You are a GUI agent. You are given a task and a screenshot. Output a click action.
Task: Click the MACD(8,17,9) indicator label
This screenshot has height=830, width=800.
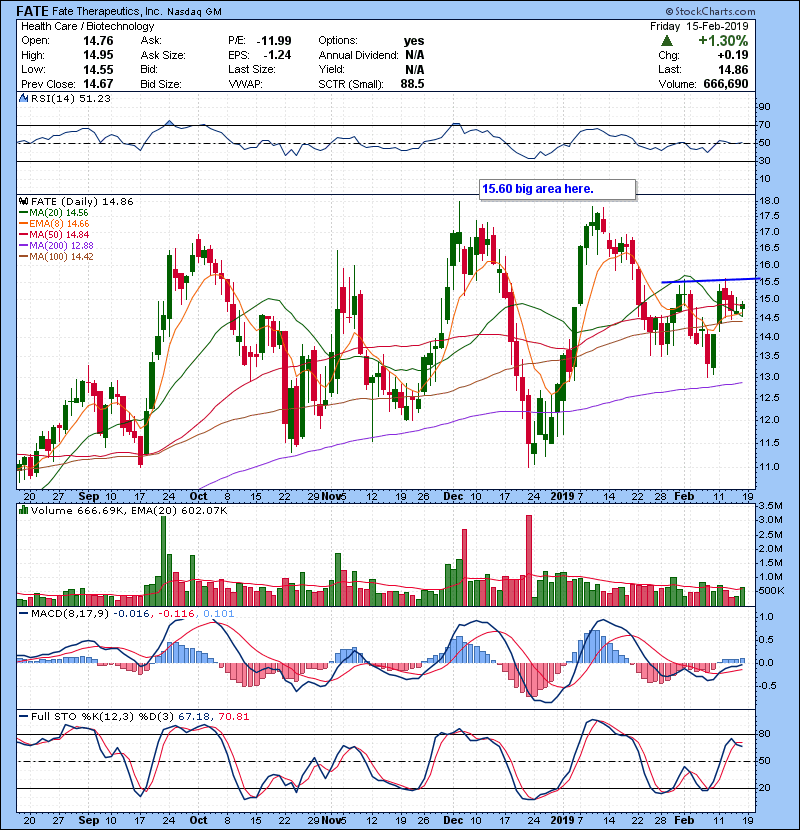click(70, 614)
